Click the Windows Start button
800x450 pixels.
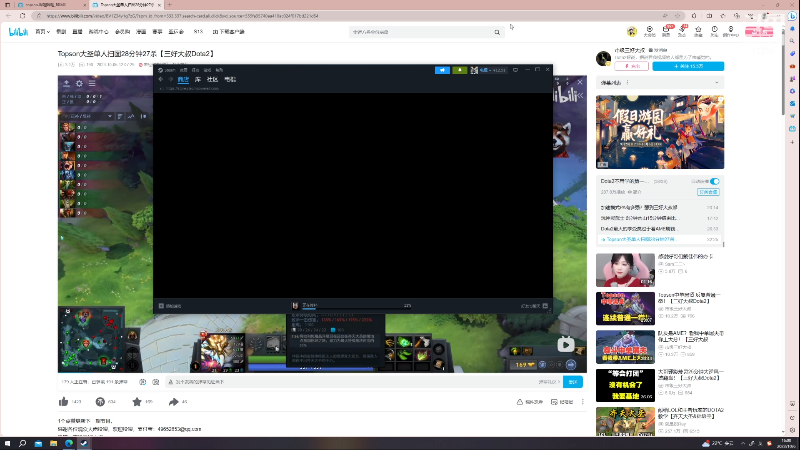coord(7,443)
